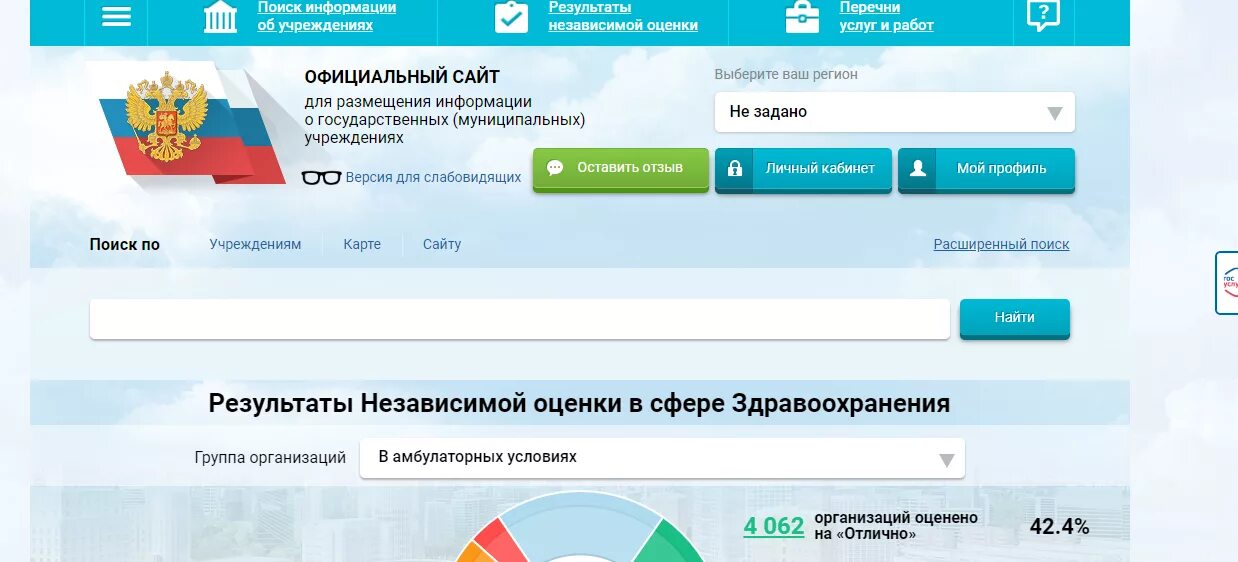Click the institution building icon
This screenshot has width=1238, height=562.
pyautogui.click(x=220, y=16)
